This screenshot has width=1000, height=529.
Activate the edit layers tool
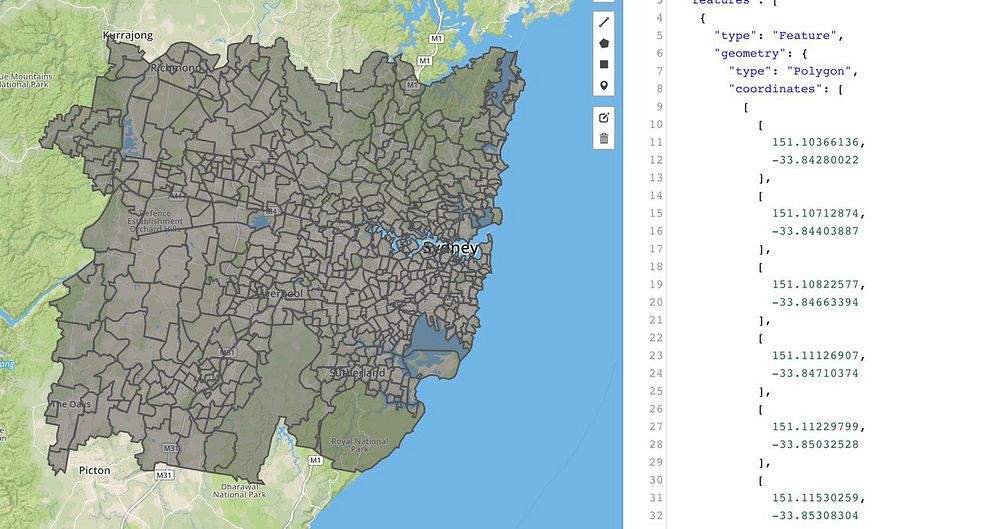(604, 117)
